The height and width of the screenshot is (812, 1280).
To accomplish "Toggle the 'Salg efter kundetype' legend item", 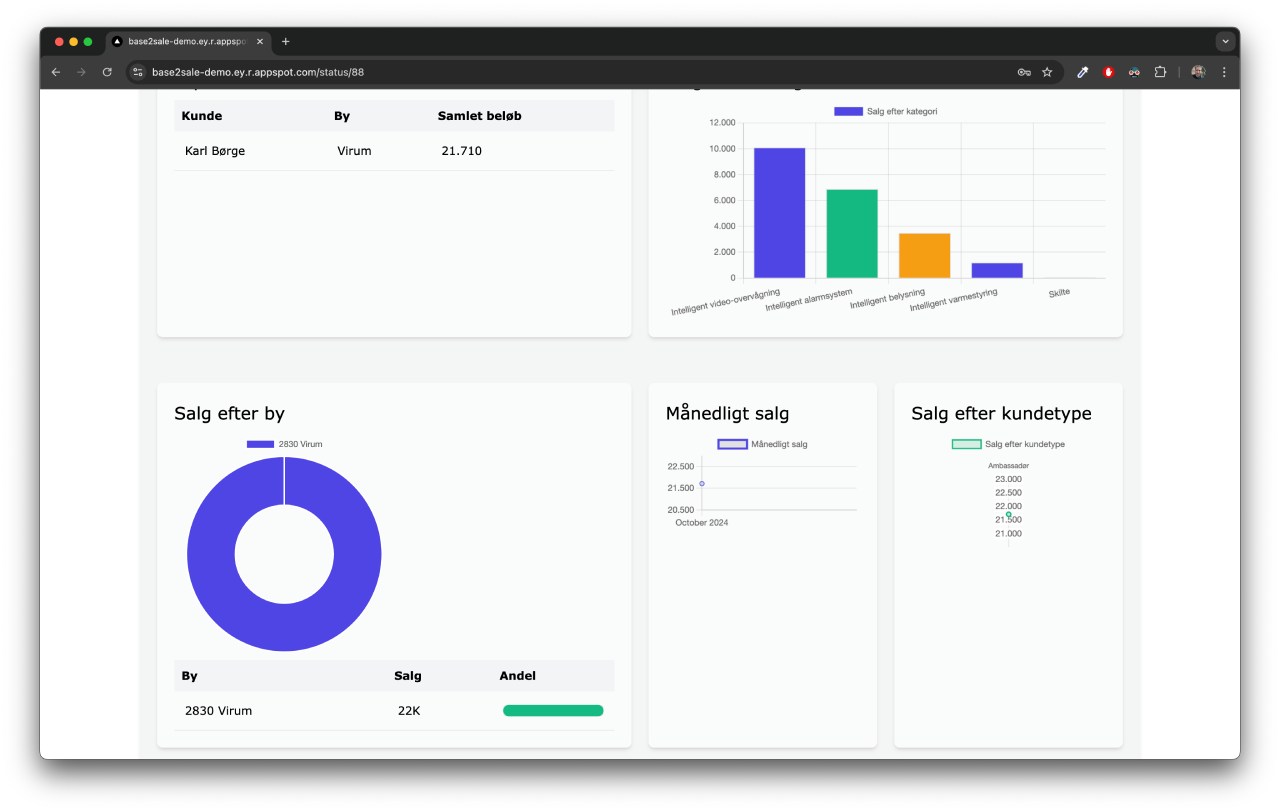I will tap(1008, 444).
